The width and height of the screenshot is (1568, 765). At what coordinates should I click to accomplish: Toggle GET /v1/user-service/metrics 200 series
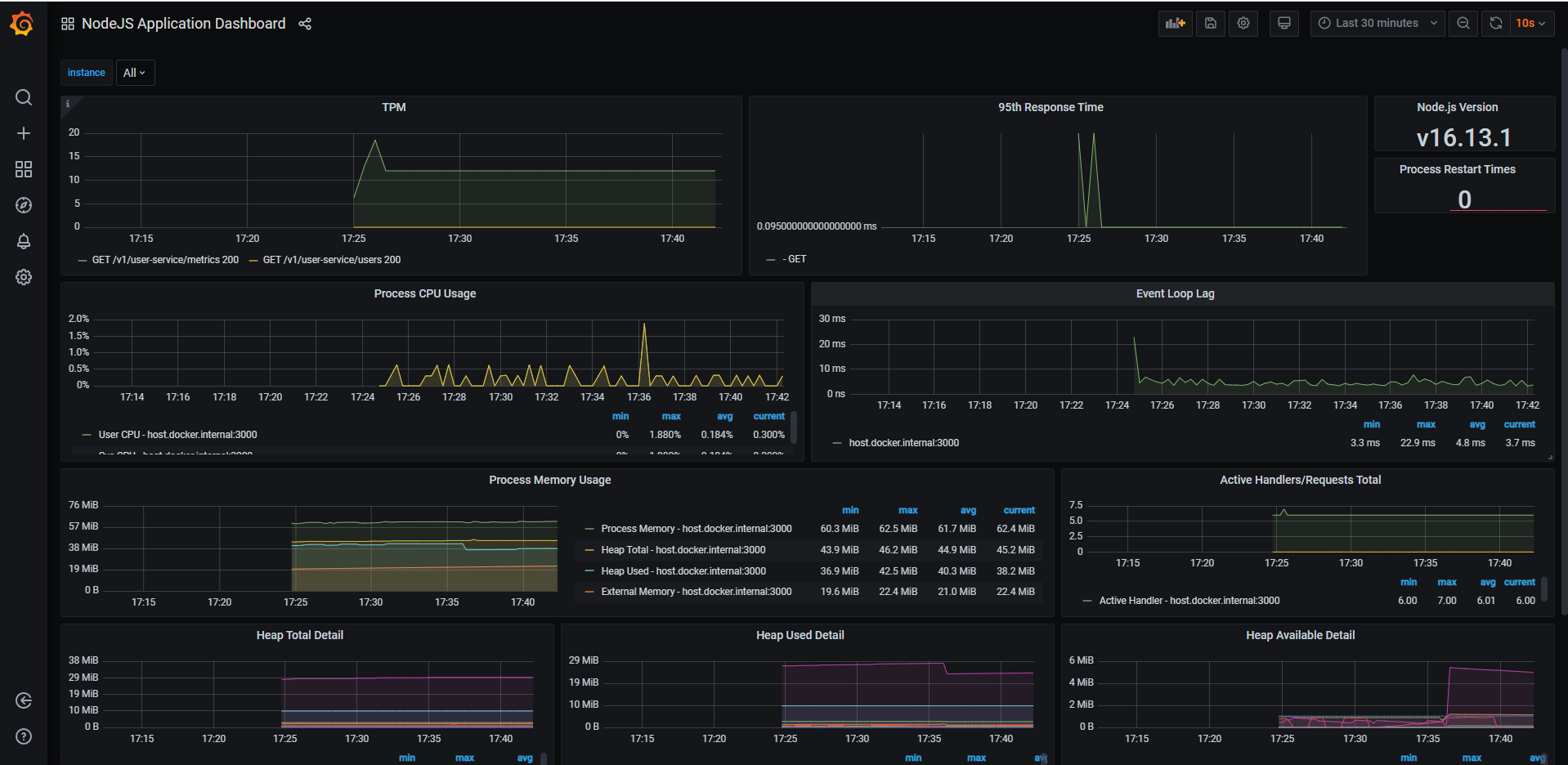coord(166,260)
